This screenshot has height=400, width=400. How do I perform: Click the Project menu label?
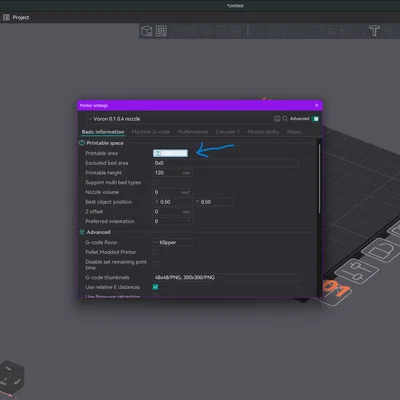[x=21, y=17]
